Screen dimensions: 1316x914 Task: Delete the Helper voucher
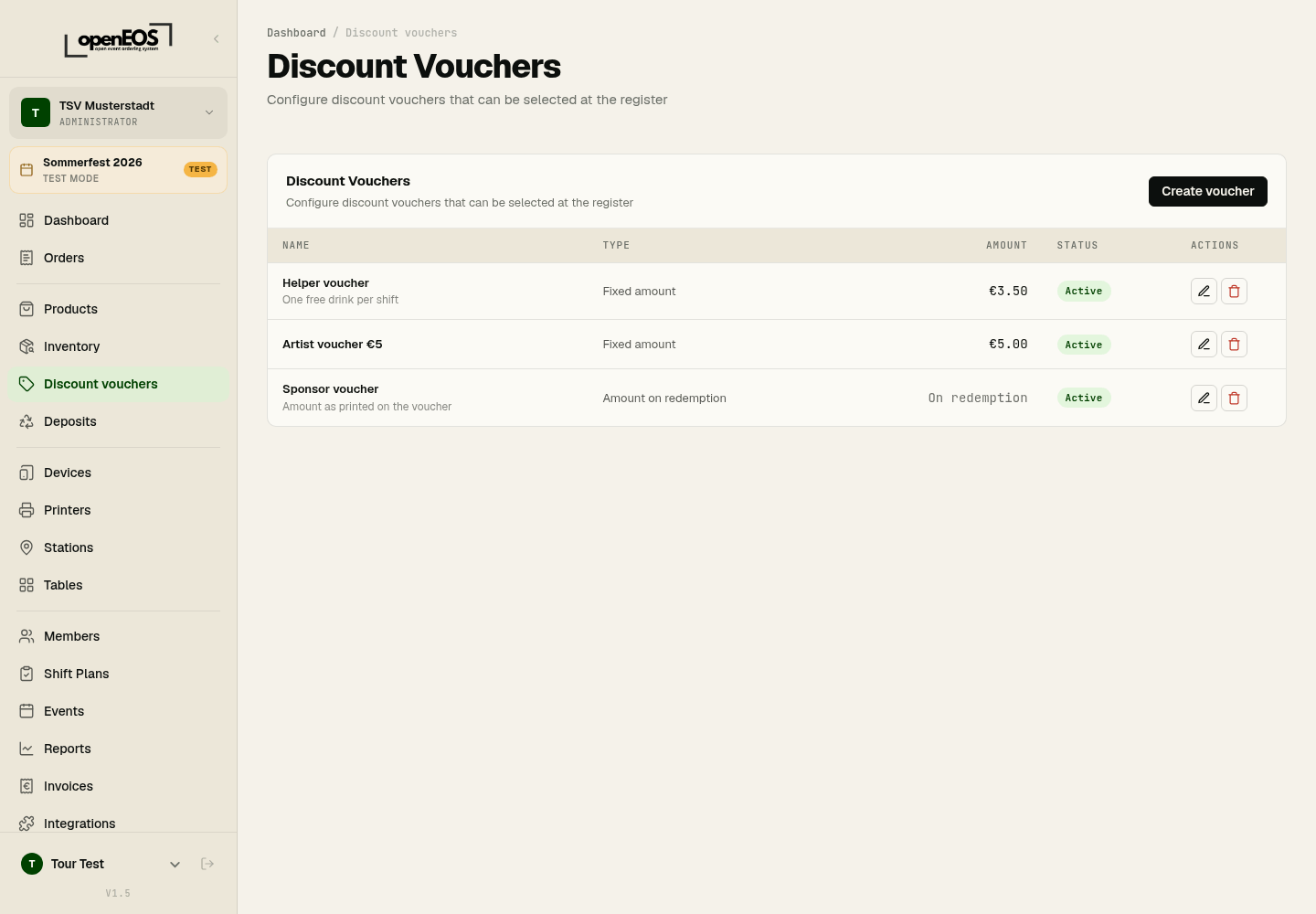pos(1234,291)
